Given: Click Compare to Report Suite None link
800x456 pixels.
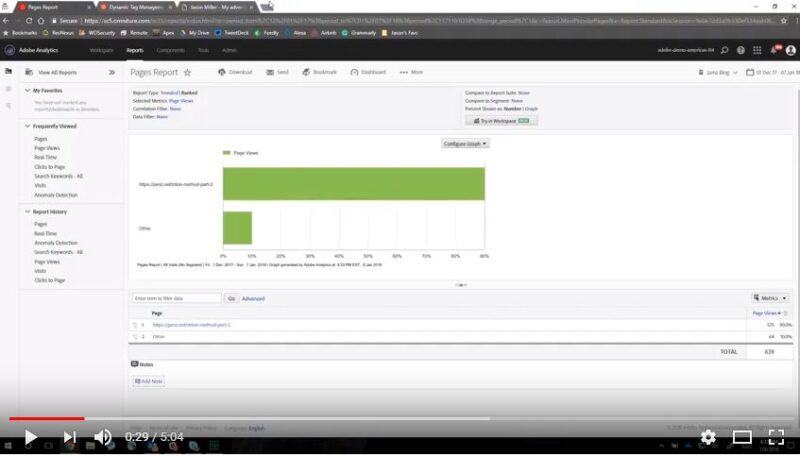Looking at the screenshot, I should pos(523,93).
